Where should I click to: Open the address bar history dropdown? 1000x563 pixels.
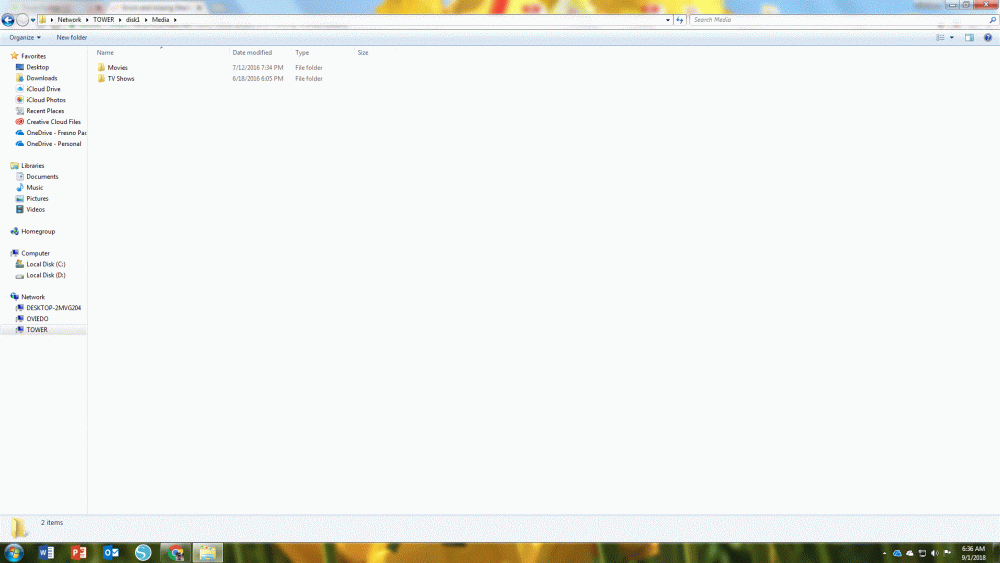(668, 20)
